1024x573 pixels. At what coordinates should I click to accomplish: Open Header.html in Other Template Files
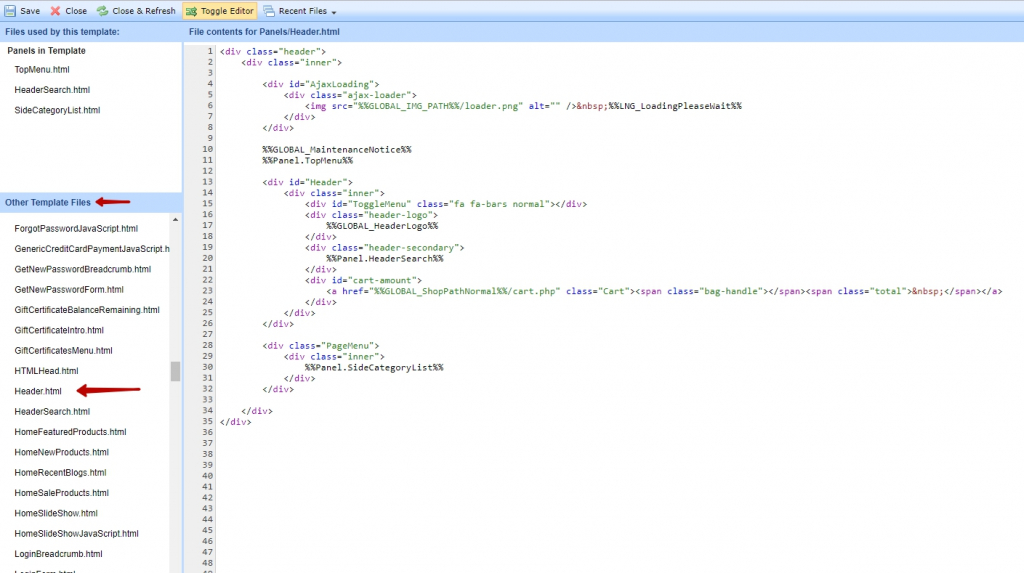[38, 391]
